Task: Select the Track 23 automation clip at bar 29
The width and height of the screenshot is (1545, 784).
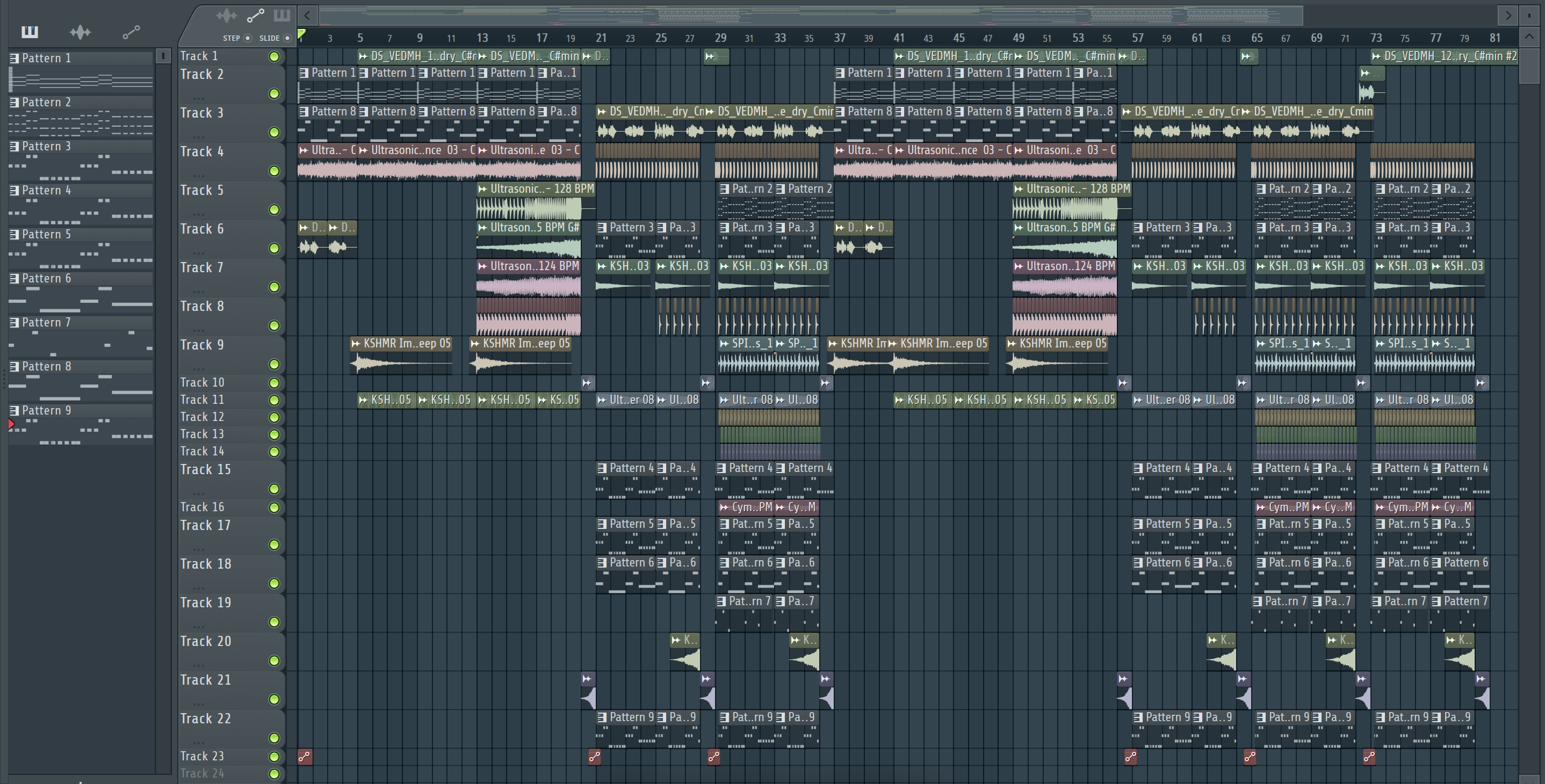Action: pos(714,757)
